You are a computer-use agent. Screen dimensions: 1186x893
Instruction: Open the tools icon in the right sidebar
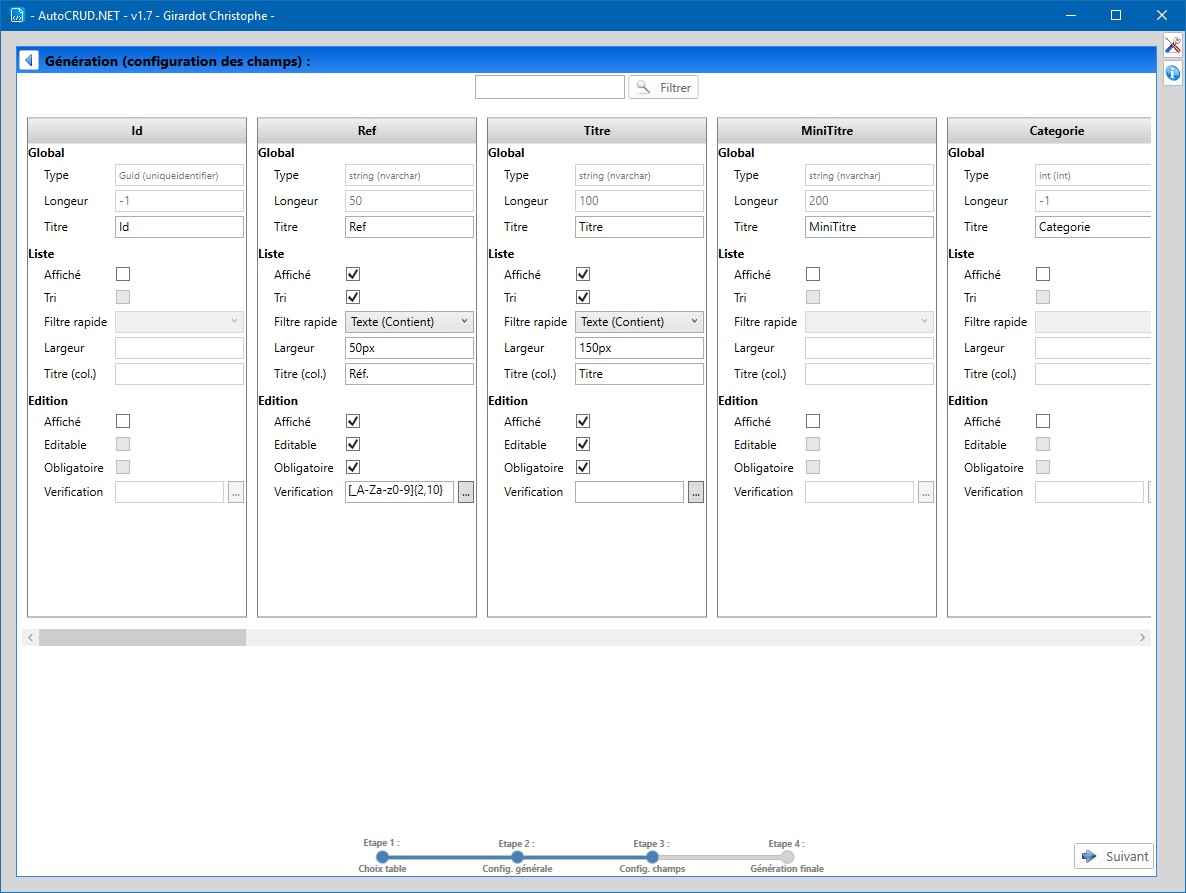1172,46
